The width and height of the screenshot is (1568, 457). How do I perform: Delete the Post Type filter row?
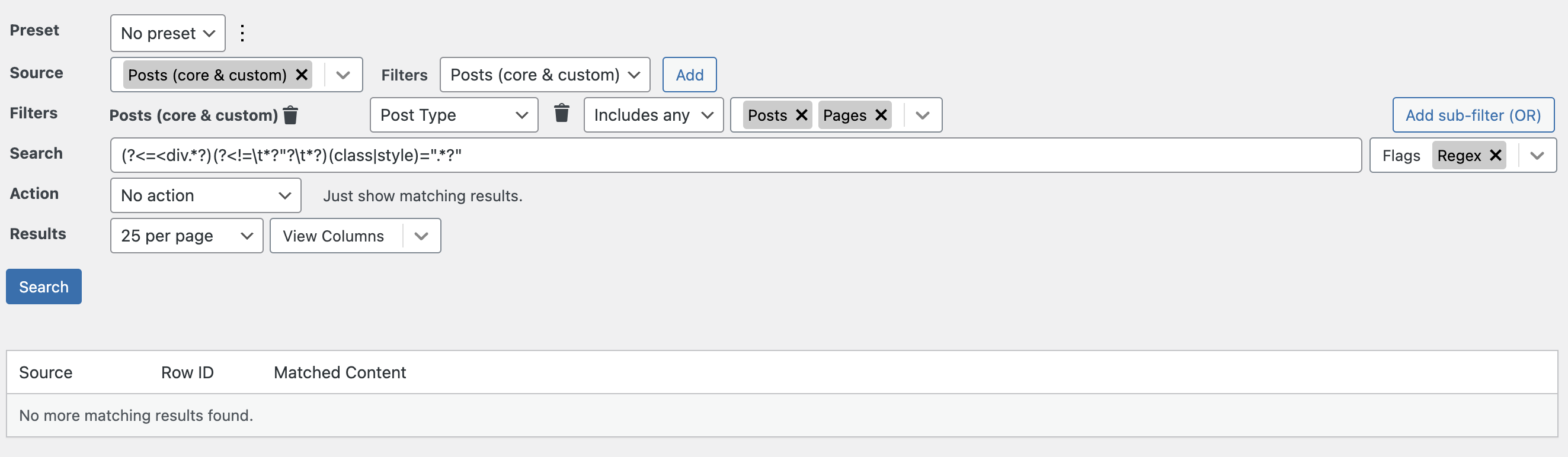(562, 113)
